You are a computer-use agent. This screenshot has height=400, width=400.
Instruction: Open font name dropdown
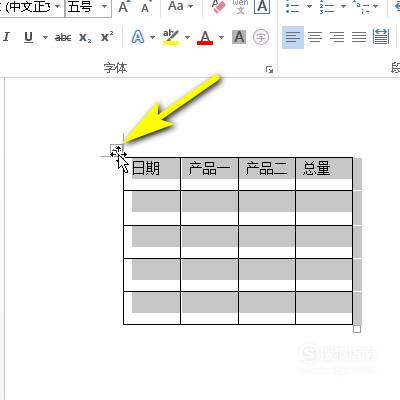tap(58, 6)
